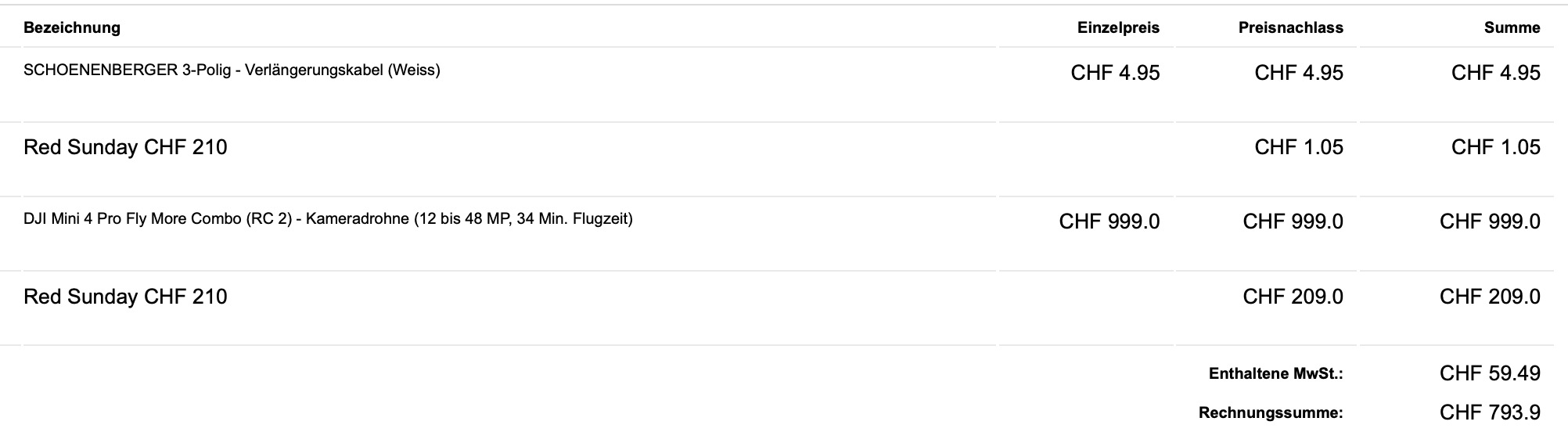The image size is (1568, 443).
Task: Select the DJI drone Einzelpreis CHF 999.0
Action: [1109, 221]
